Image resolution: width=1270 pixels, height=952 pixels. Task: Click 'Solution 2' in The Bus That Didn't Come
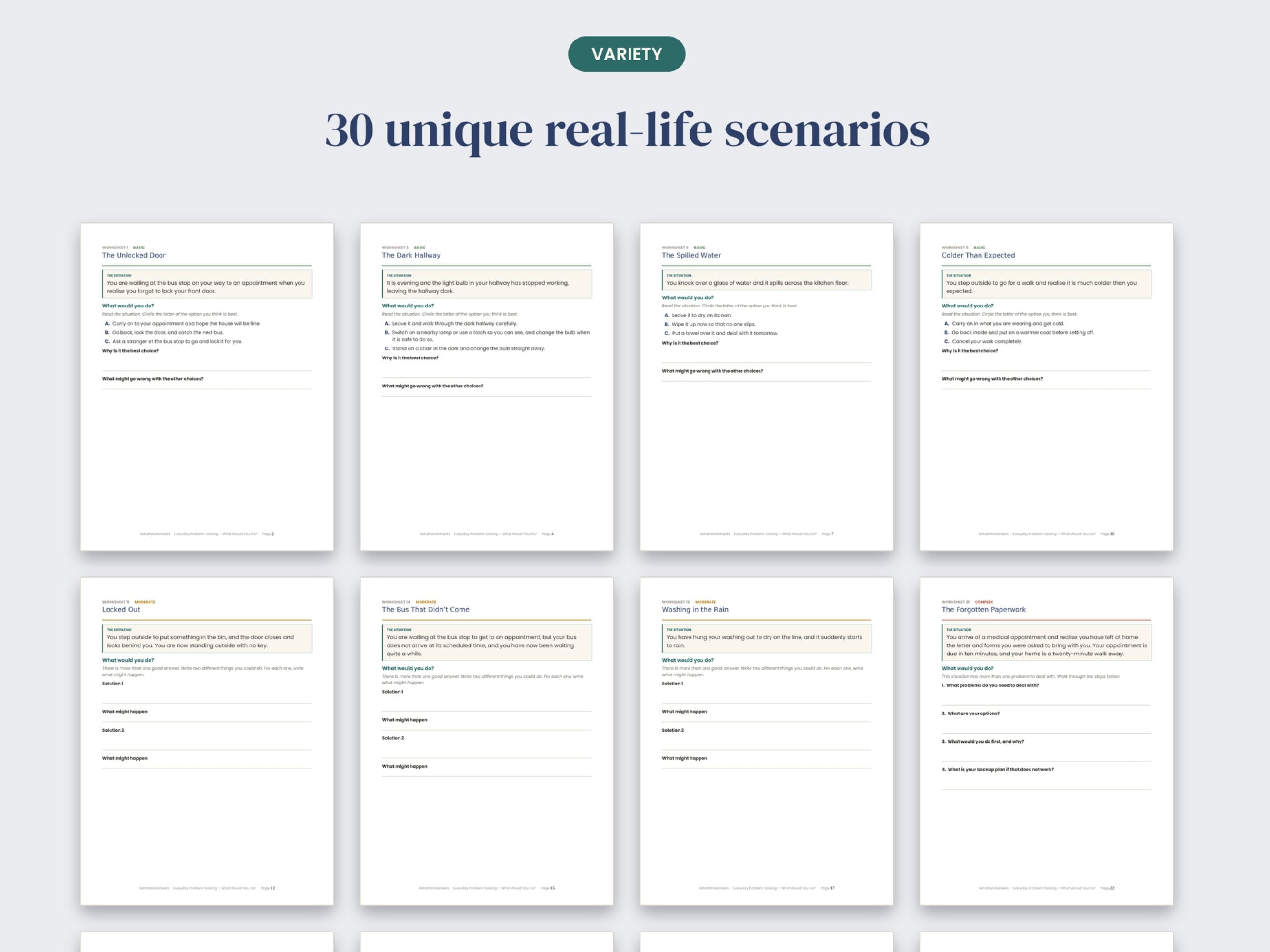click(393, 738)
